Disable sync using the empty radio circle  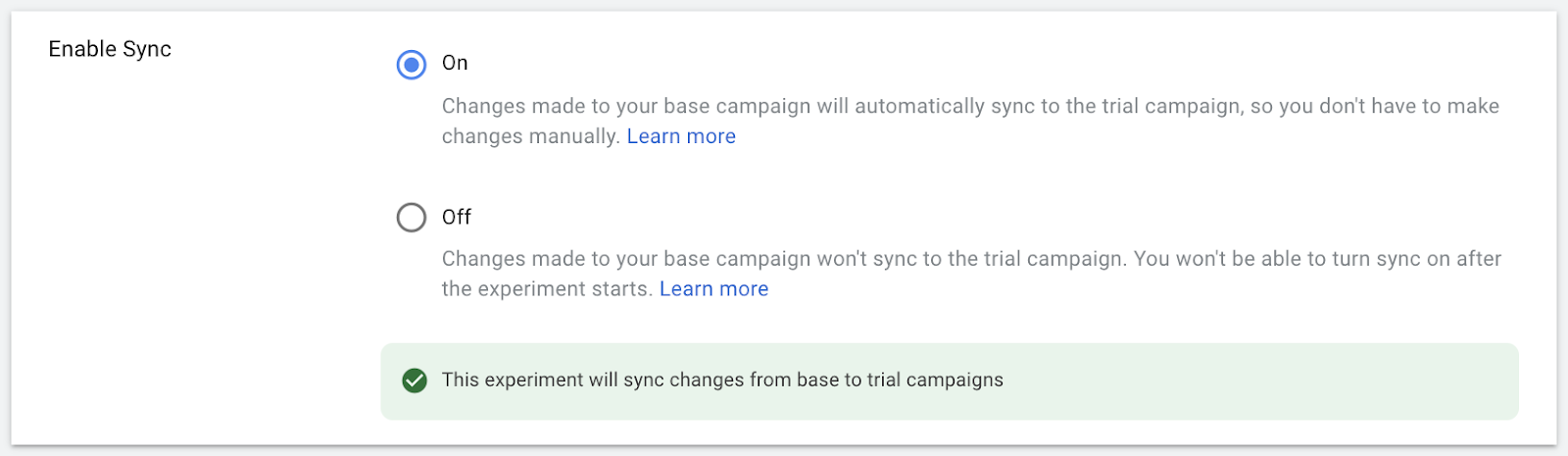coord(411,217)
